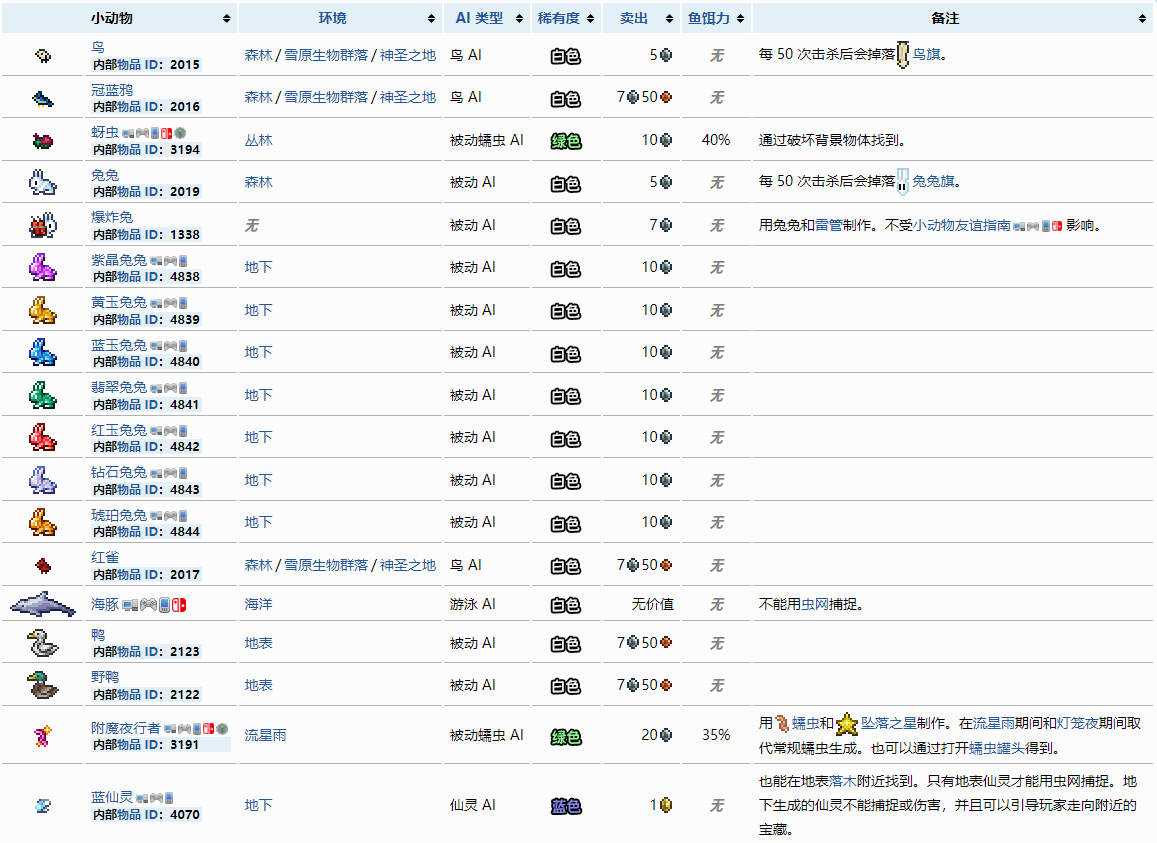The height and width of the screenshot is (843, 1157).
Task: Click the dolphin sprite beside 海豚
Action: 43,605
